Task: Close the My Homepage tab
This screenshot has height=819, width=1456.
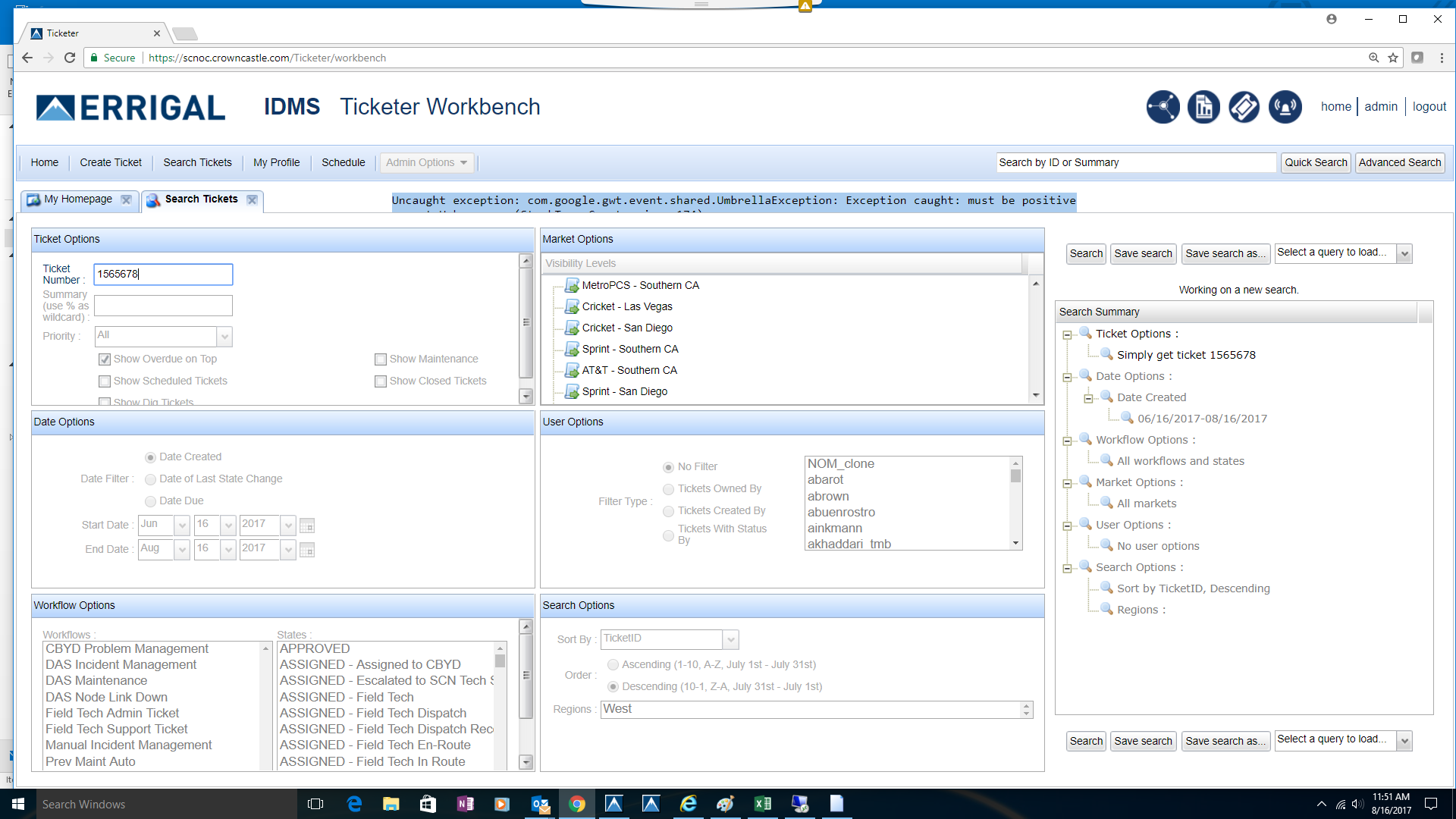Action: pos(127,199)
